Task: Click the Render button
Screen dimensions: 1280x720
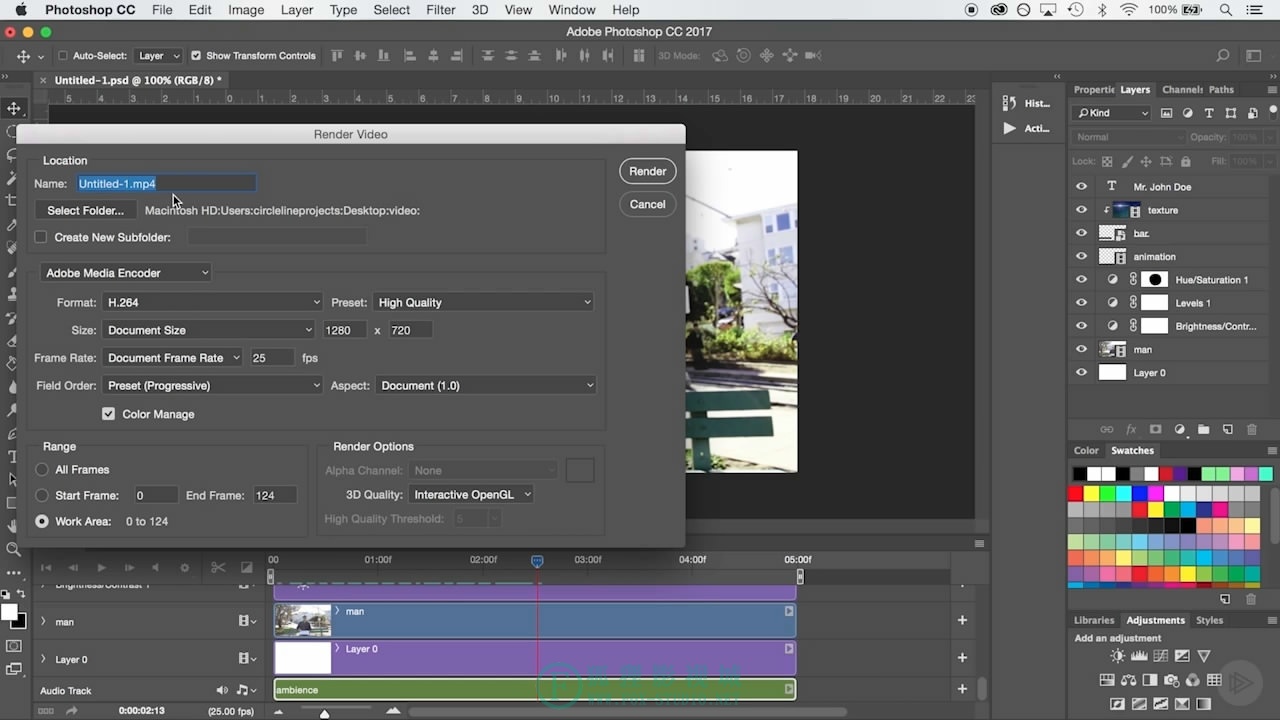Action: (648, 171)
